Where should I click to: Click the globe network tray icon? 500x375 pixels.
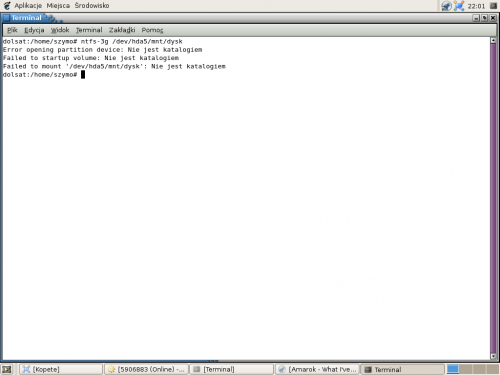tap(446, 6)
